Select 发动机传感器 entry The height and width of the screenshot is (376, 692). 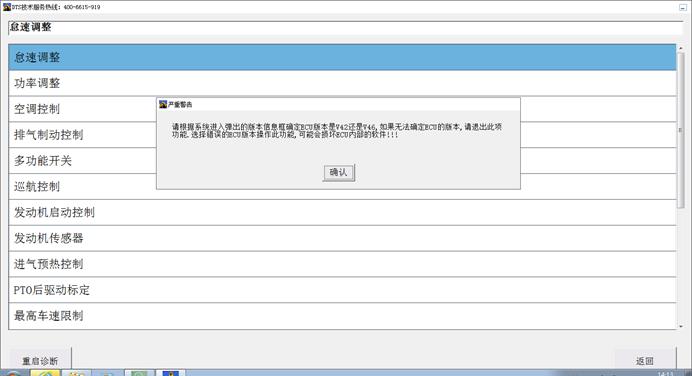point(342,238)
